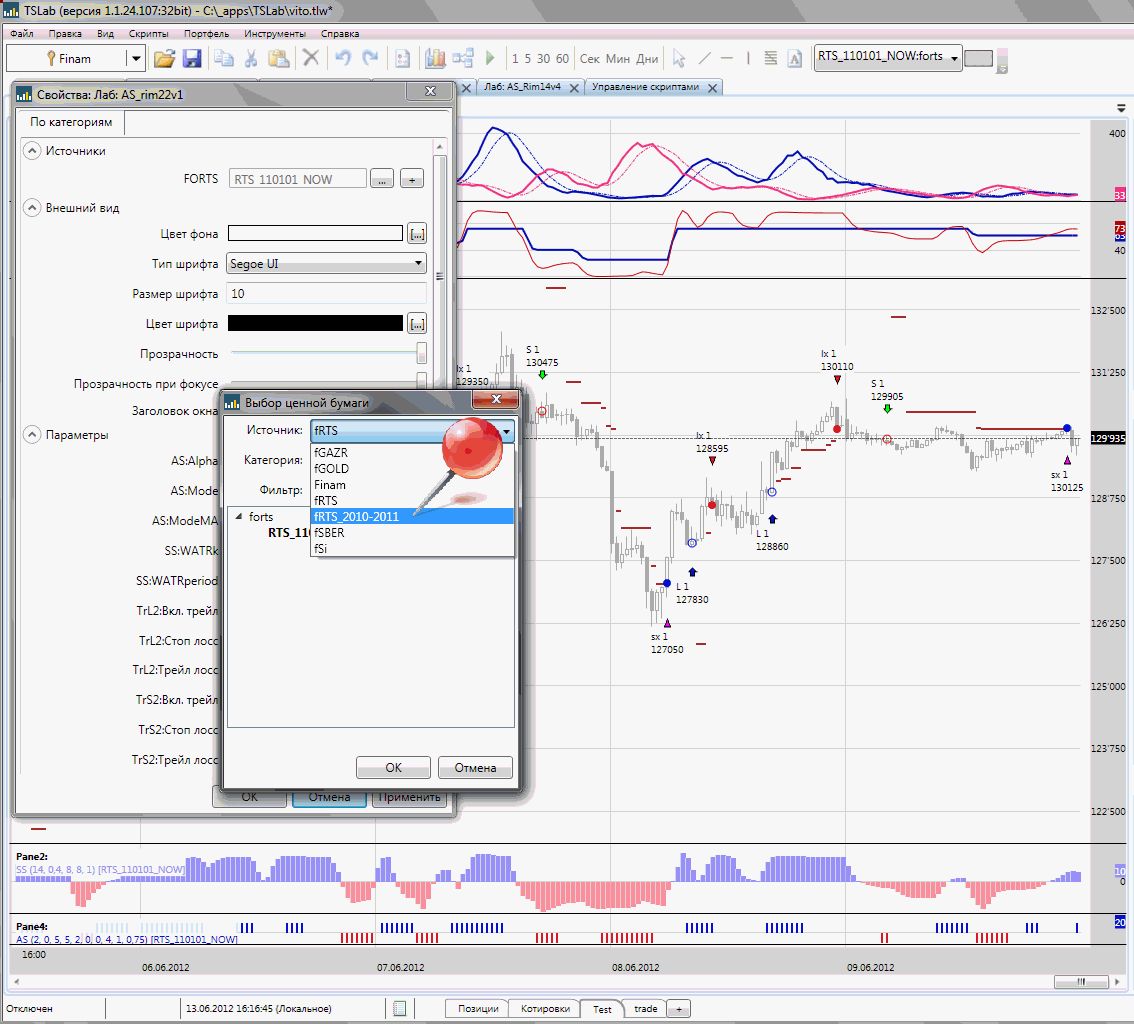Select the text label 'A' tool
1134x1024 pixels.
795,58
